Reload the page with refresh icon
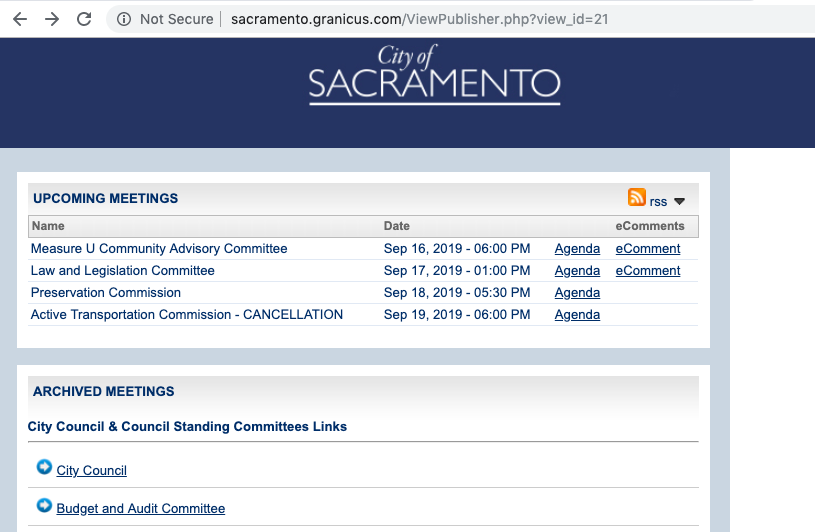Image resolution: width=815 pixels, height=532 pixels. pyautogui.click(x=84, y=19)
